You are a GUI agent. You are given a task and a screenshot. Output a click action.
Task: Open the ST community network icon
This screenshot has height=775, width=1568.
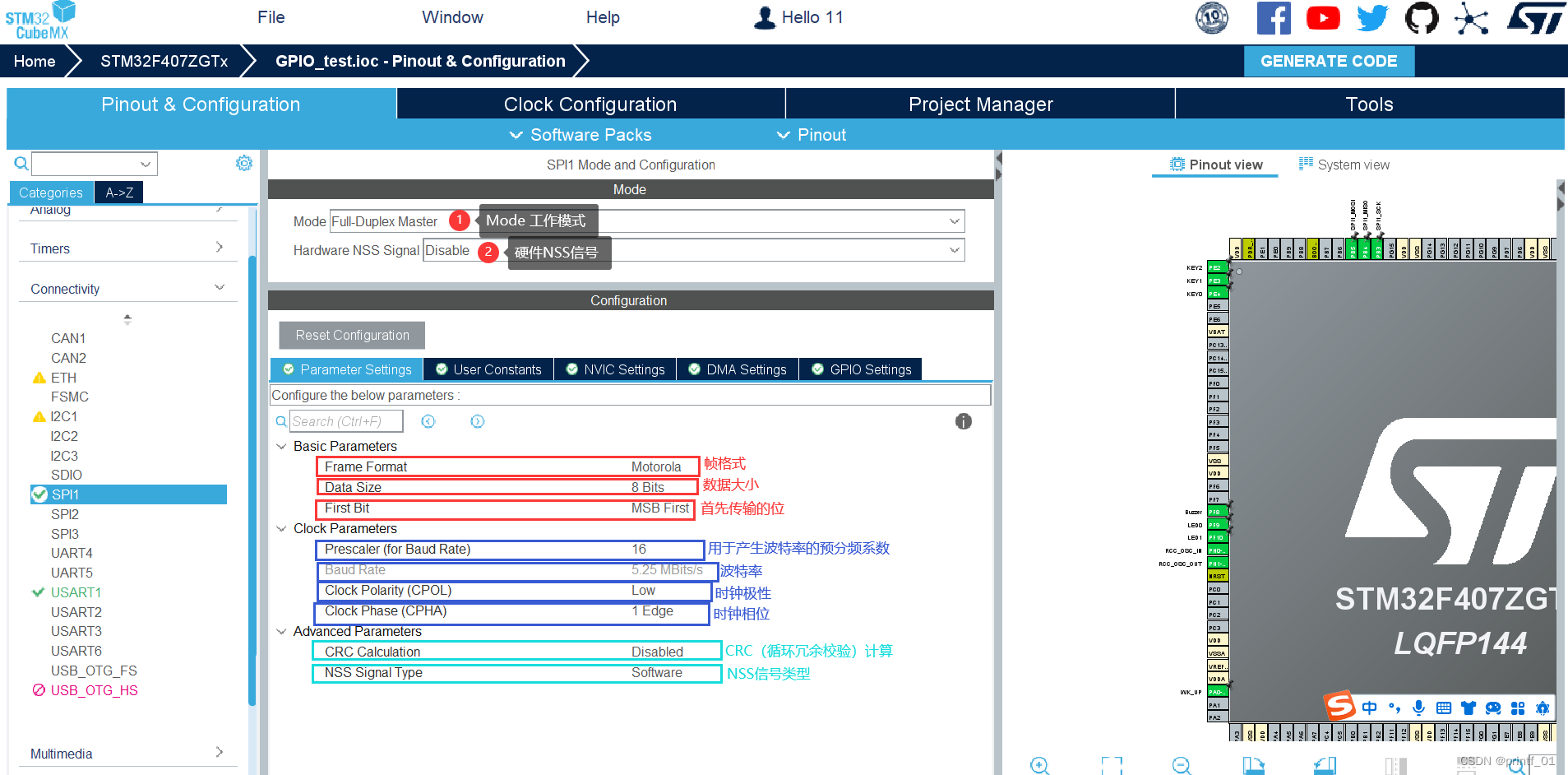(x=1471, y=18)
